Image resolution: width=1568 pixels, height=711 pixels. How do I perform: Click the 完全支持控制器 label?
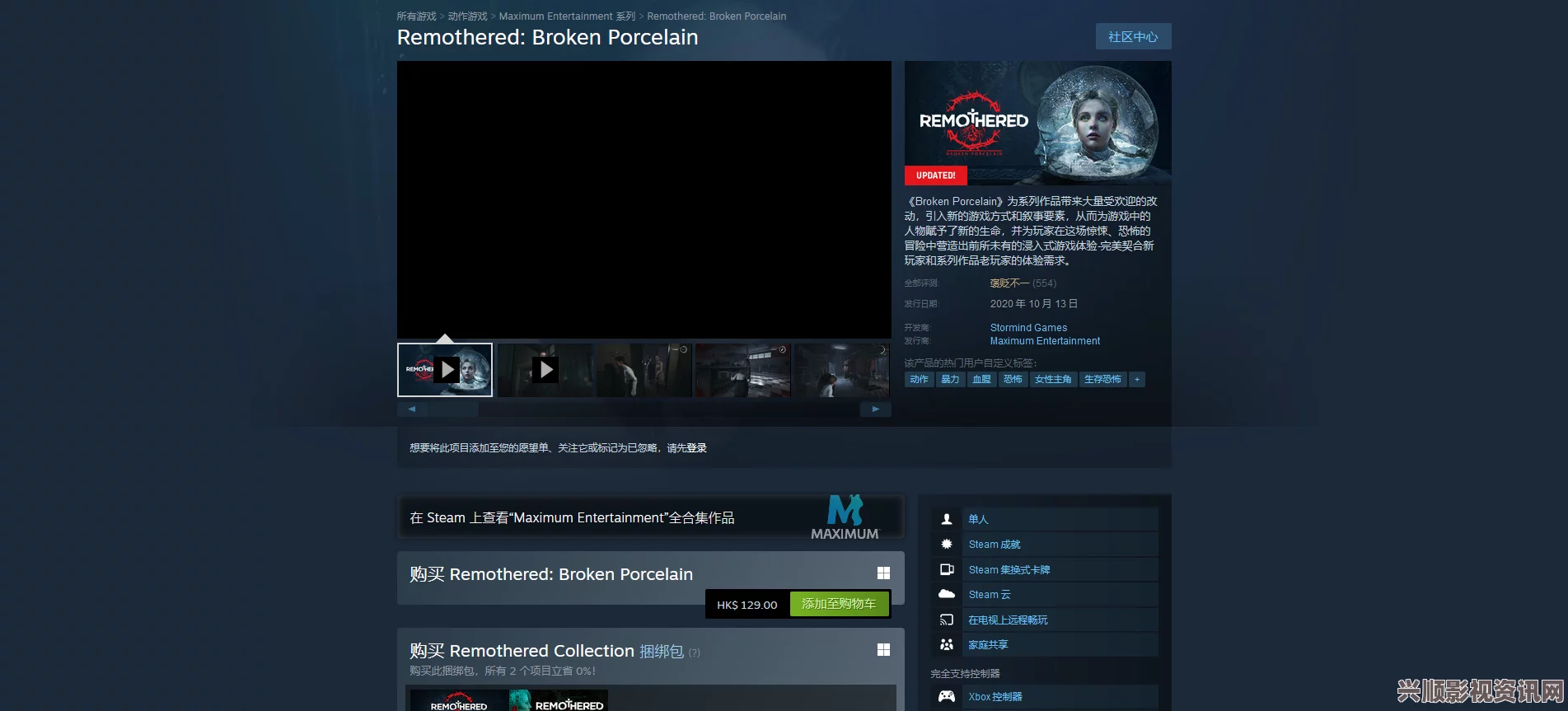(965, 674)
